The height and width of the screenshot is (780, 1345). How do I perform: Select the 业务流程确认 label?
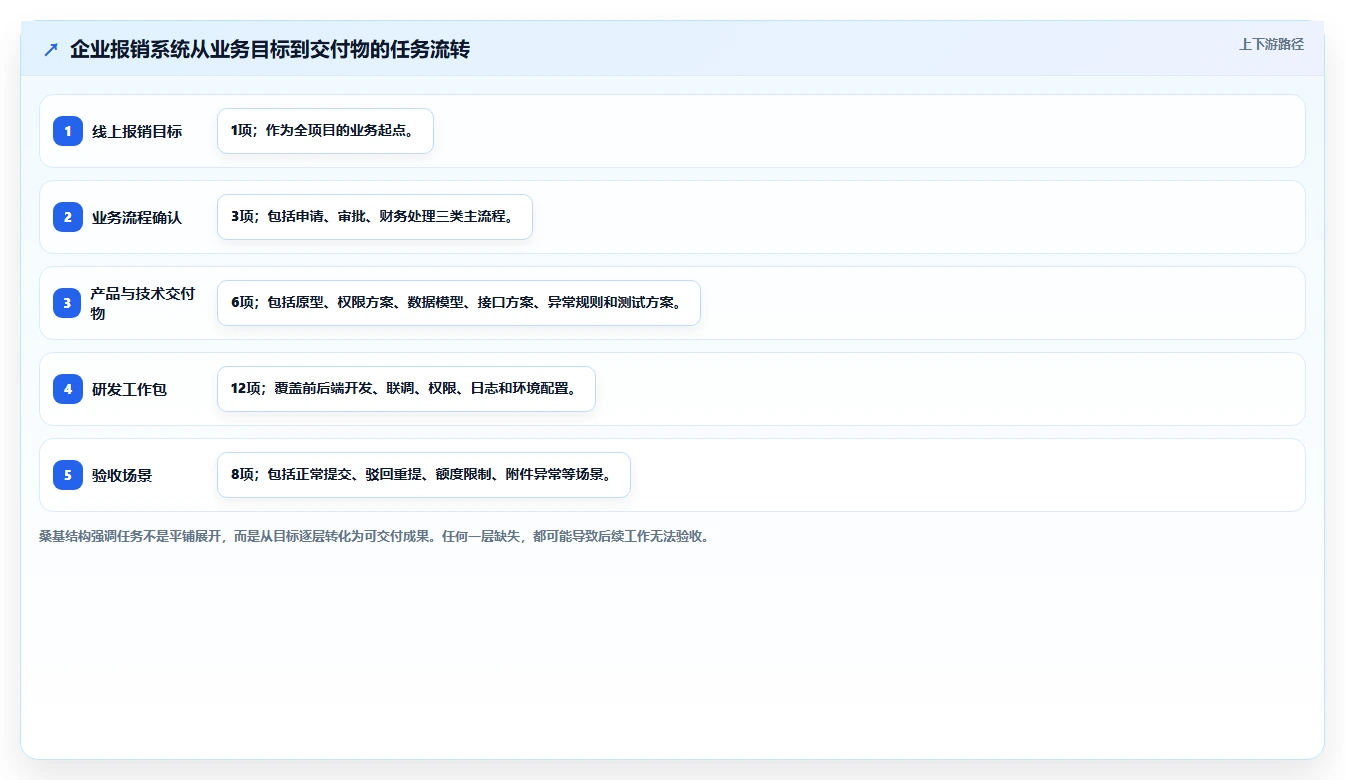coord(137,217)
